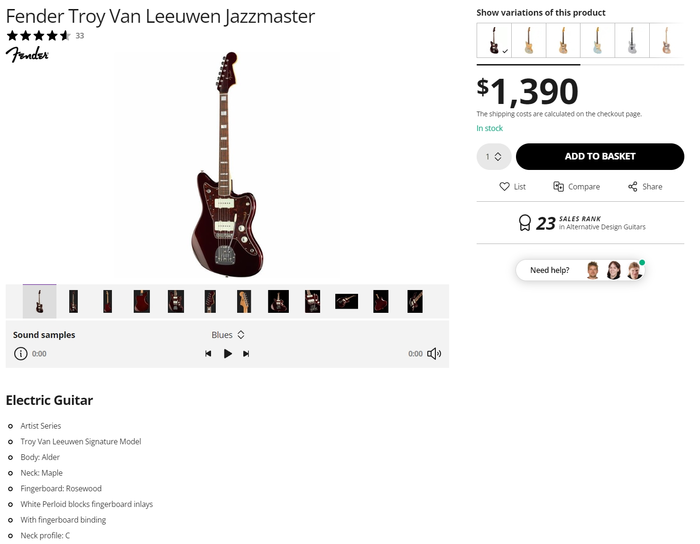Play the sound sample

click(228, 353)
